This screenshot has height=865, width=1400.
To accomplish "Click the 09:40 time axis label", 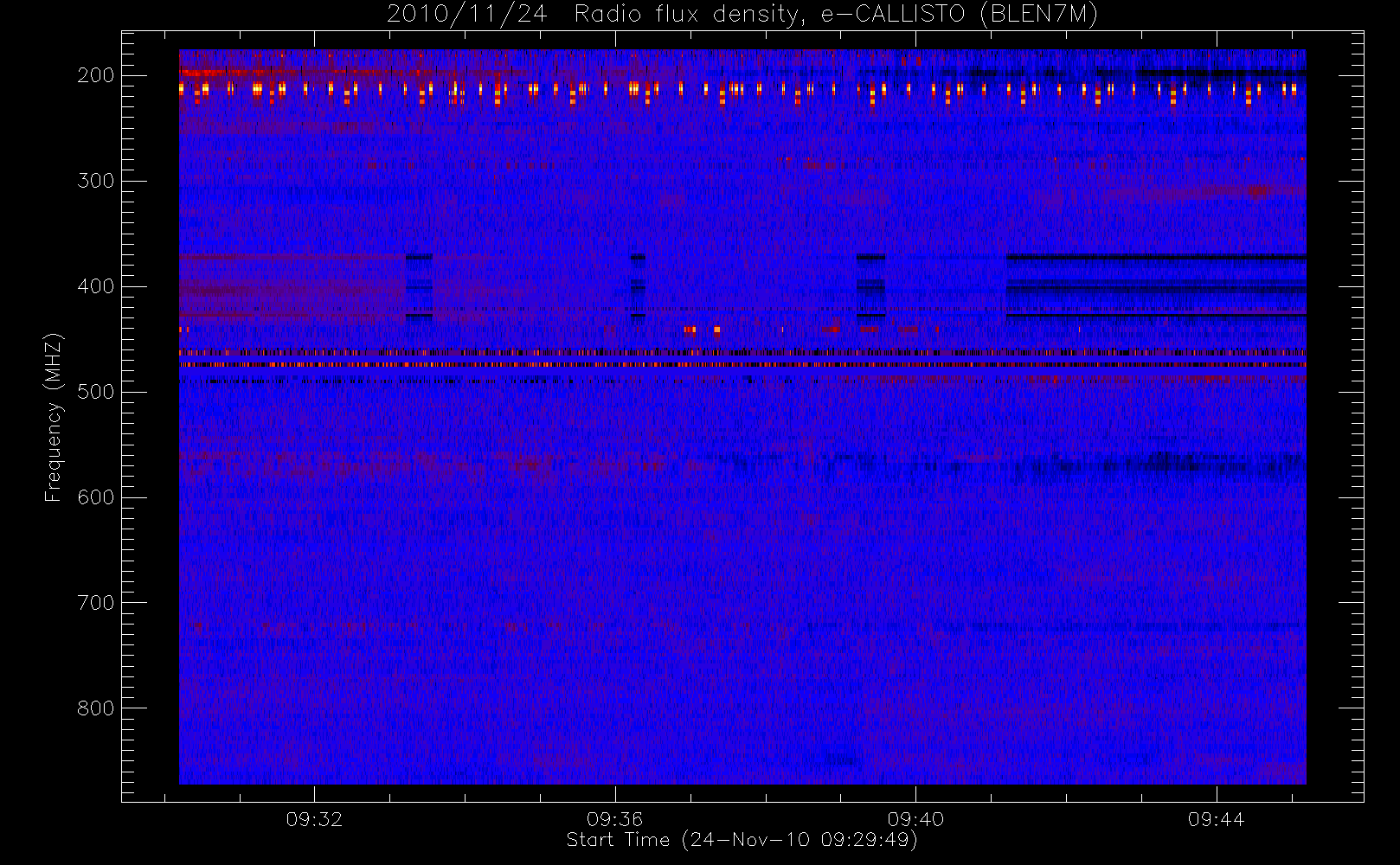I will [915, 819].
